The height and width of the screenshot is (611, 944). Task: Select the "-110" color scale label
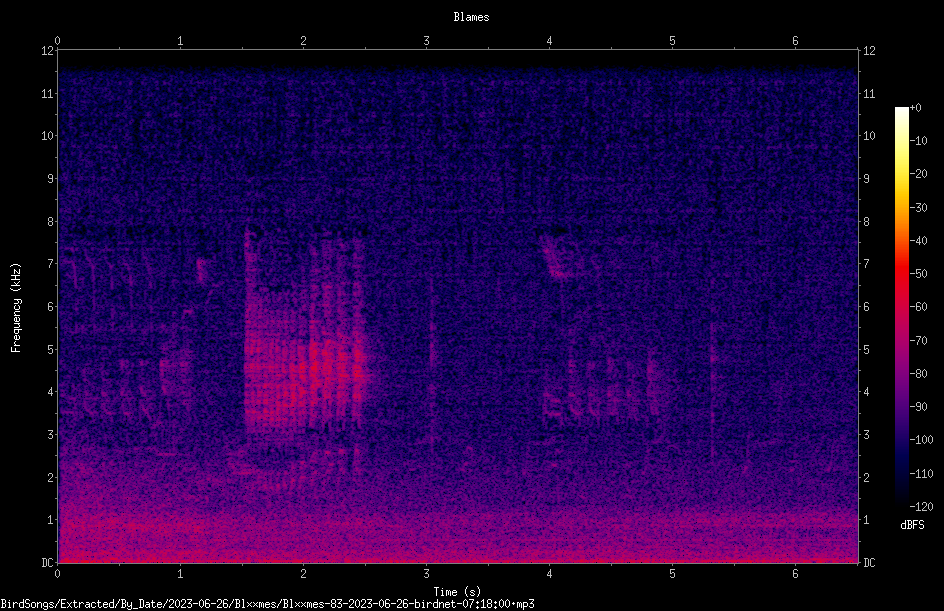click(922, 474)
